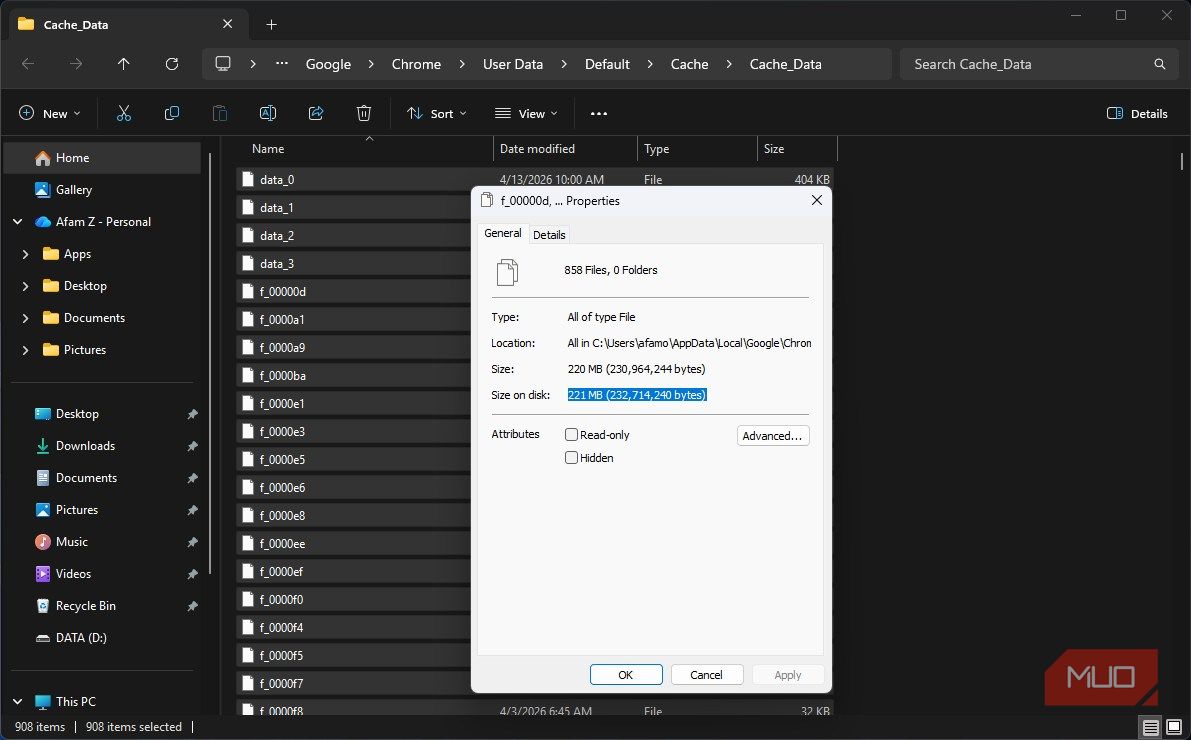This screenshot has height=740, width=1191.
Task: Click the Rename icon in toolbar
Action: 267,113
